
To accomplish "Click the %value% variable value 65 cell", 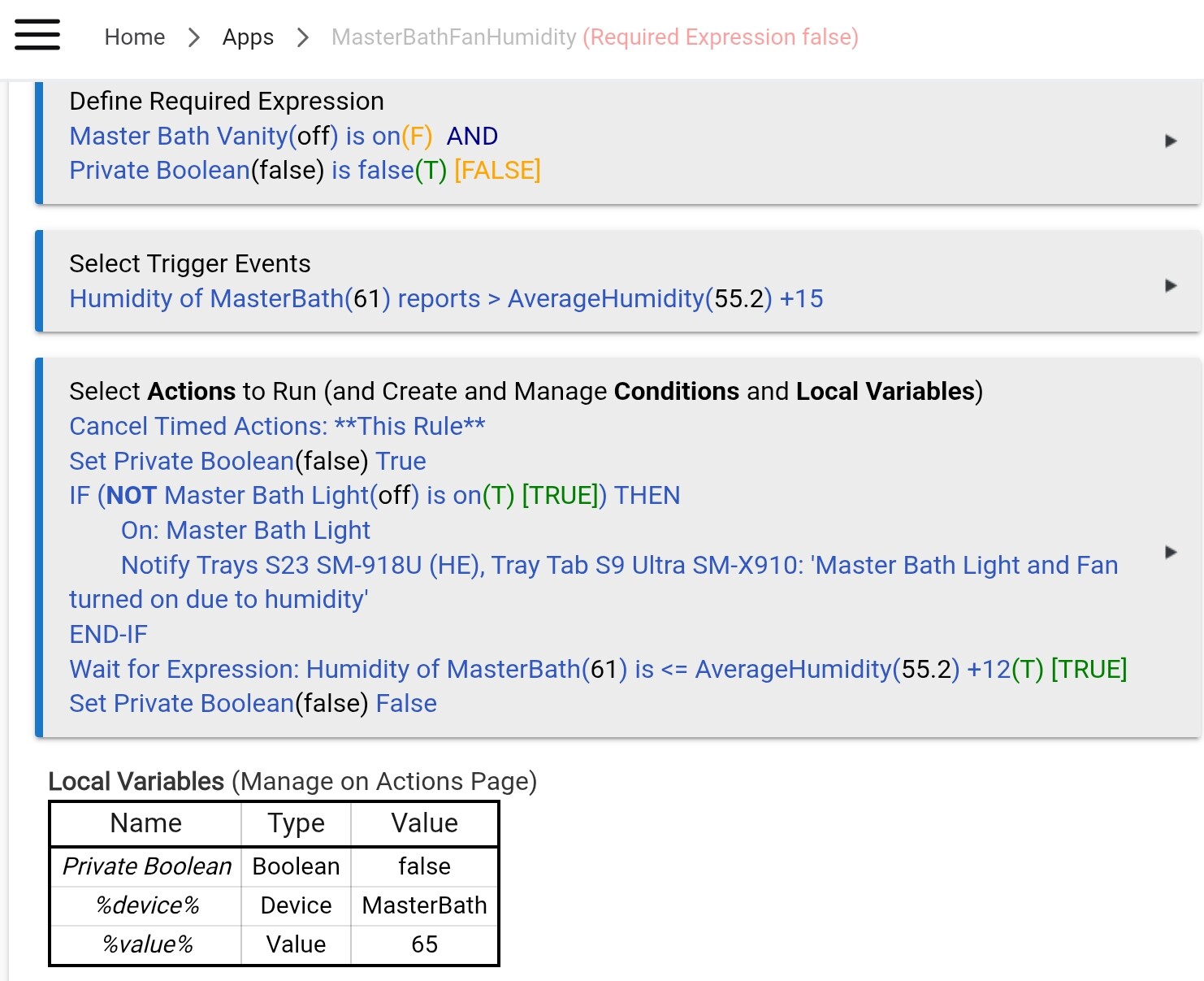I will point(424,944).
